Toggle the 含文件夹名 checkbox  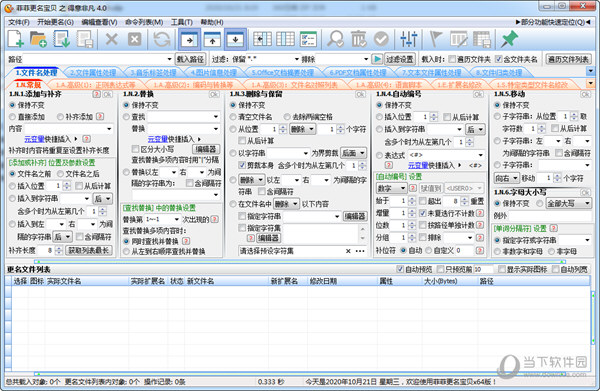coord(498,59)
